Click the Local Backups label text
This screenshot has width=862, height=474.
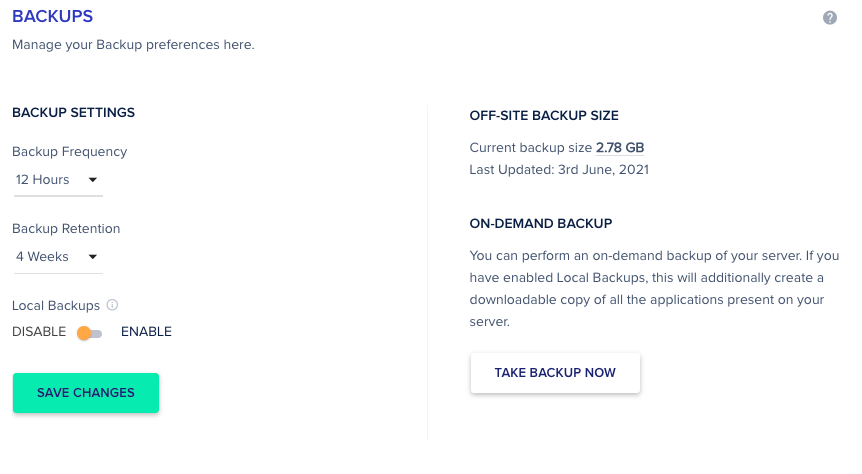(x=56, y=305)
